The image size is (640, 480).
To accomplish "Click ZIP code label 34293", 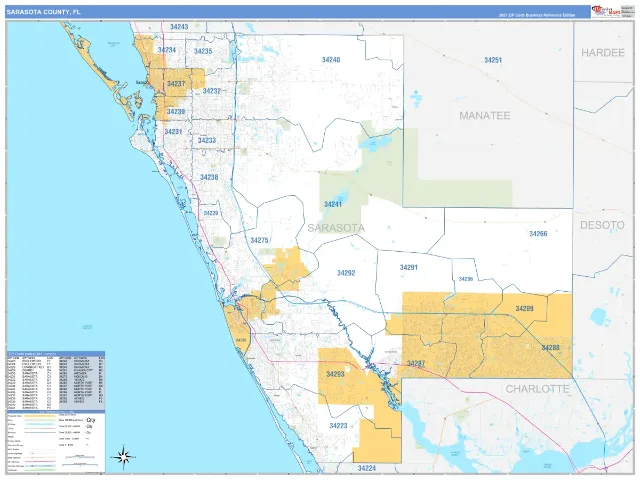I will click(x=336, y=374).
